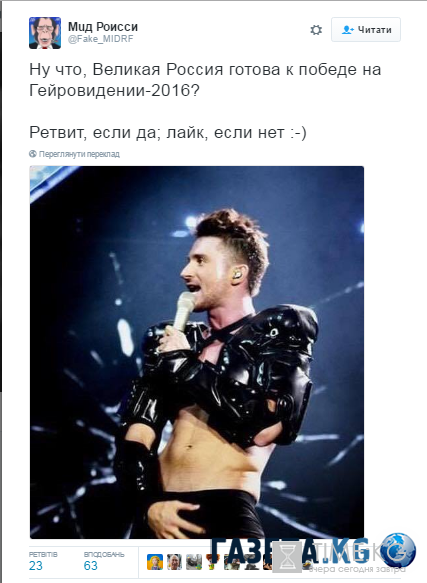427x583 pixels.
Task: Open the gear settings menu on the tweet
Action: pyautogui.click(x=316, y=30)
